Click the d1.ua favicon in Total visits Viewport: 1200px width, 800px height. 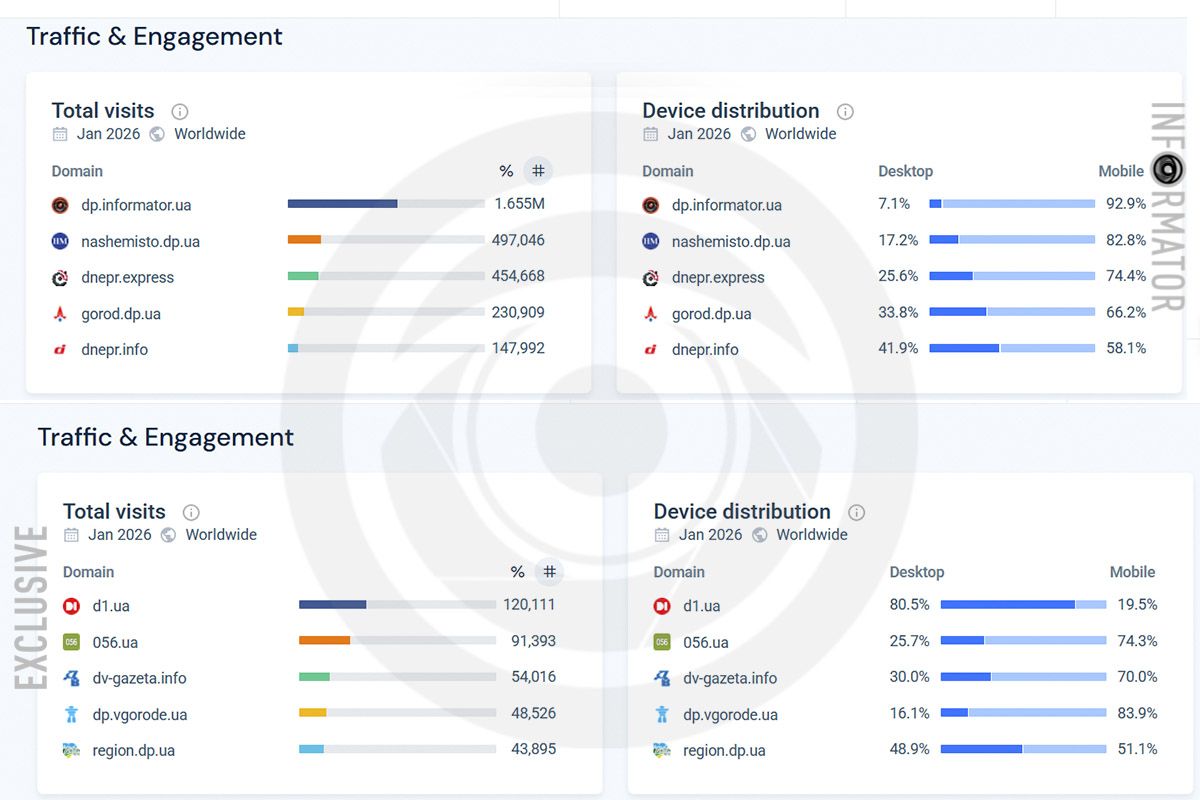pos(71,606)
